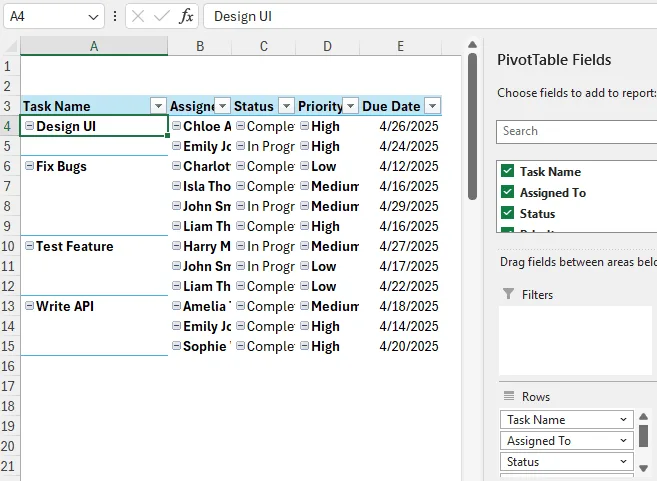Open the Name Box dropdown arrow
The image size is (657, 481).
93,17
